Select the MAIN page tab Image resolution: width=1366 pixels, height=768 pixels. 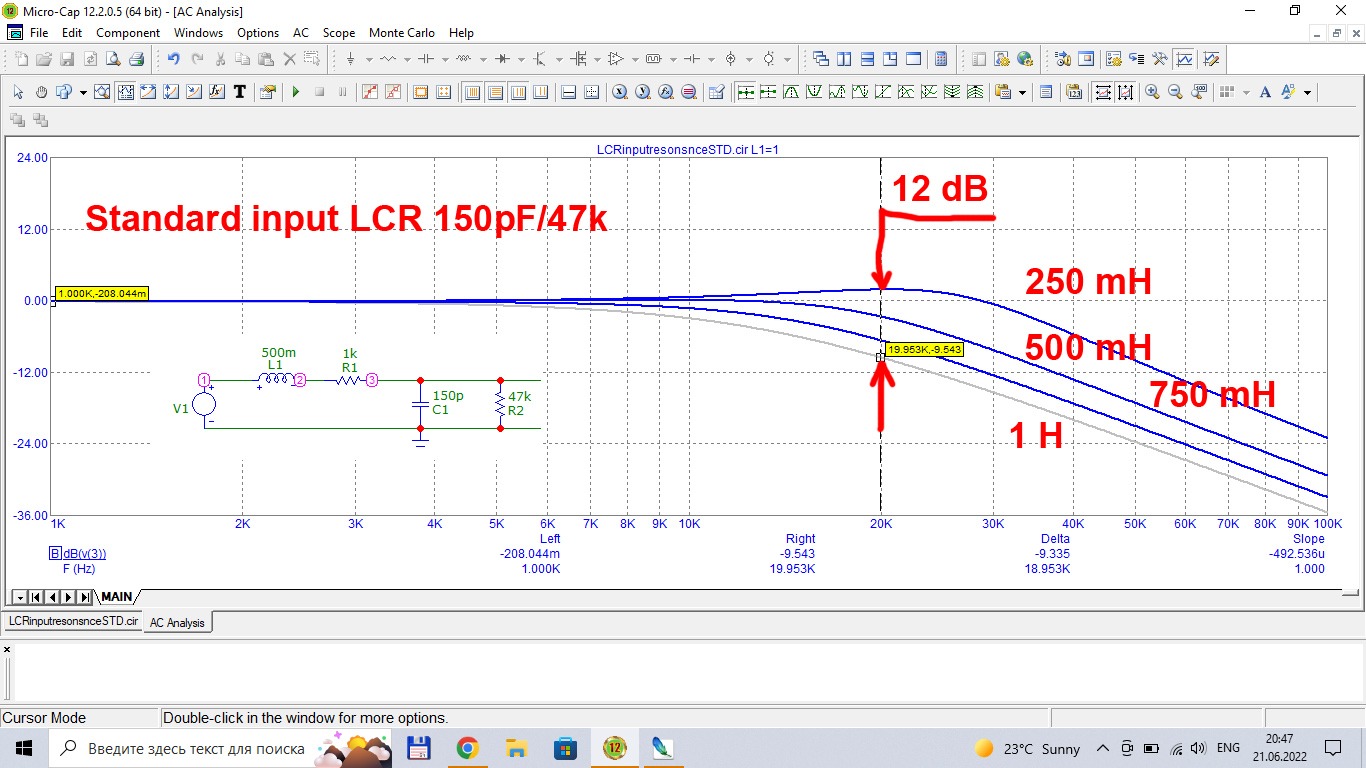pos(116,597)
